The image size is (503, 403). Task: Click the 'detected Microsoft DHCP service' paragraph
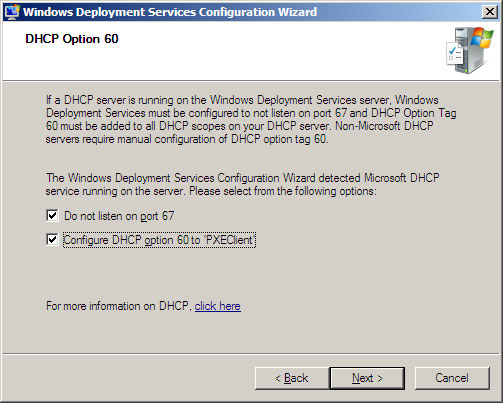point(242,184)
